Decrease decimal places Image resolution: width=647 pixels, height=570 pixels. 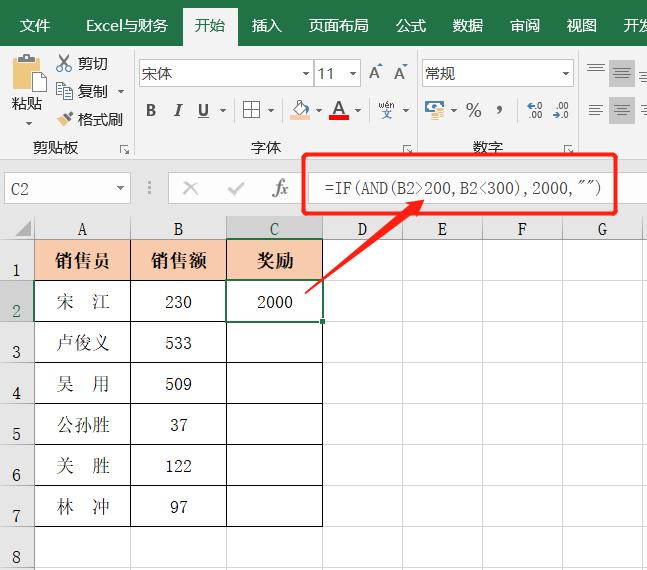pyautogui.click(x=561, y=110)
